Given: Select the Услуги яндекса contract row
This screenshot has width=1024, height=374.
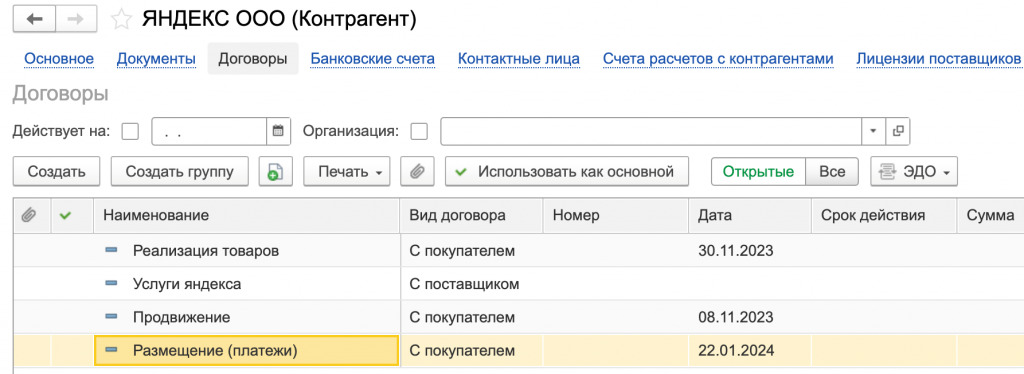Looking at the screenshot, I should click(x=519, y=284).
